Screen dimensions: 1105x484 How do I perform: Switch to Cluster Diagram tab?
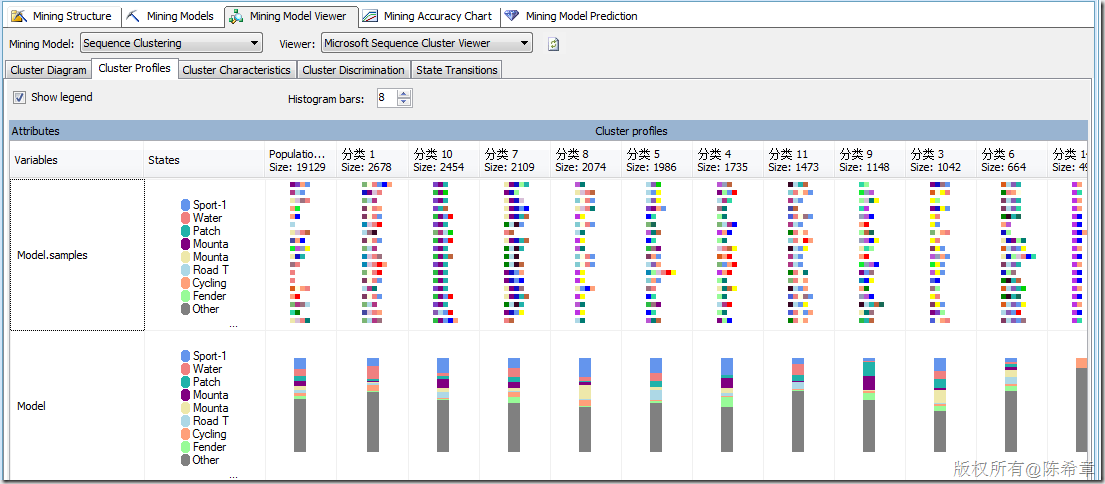(x=49, y=70)
